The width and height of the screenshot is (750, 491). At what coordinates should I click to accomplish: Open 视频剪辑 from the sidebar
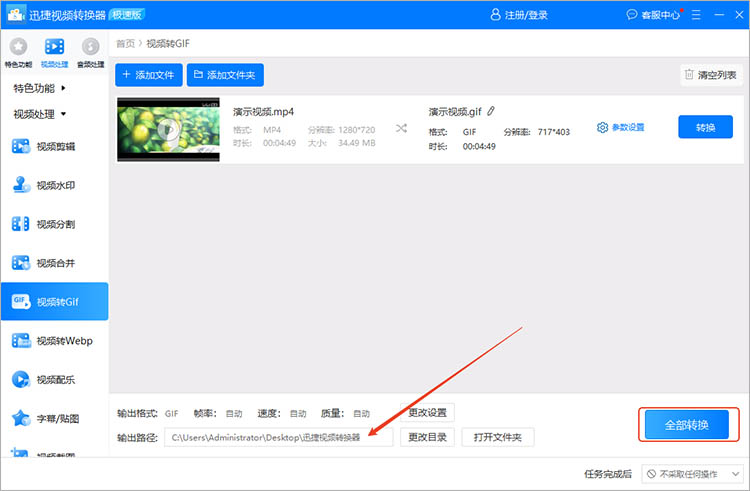(56, 146)
